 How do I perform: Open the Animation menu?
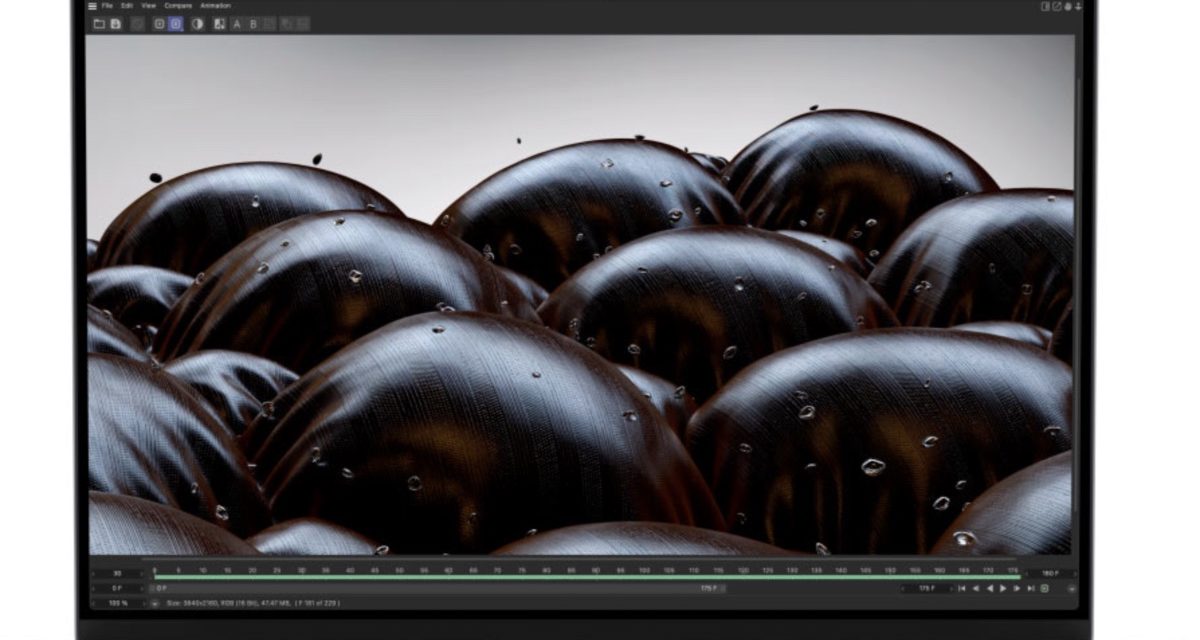tap(215, 6)
